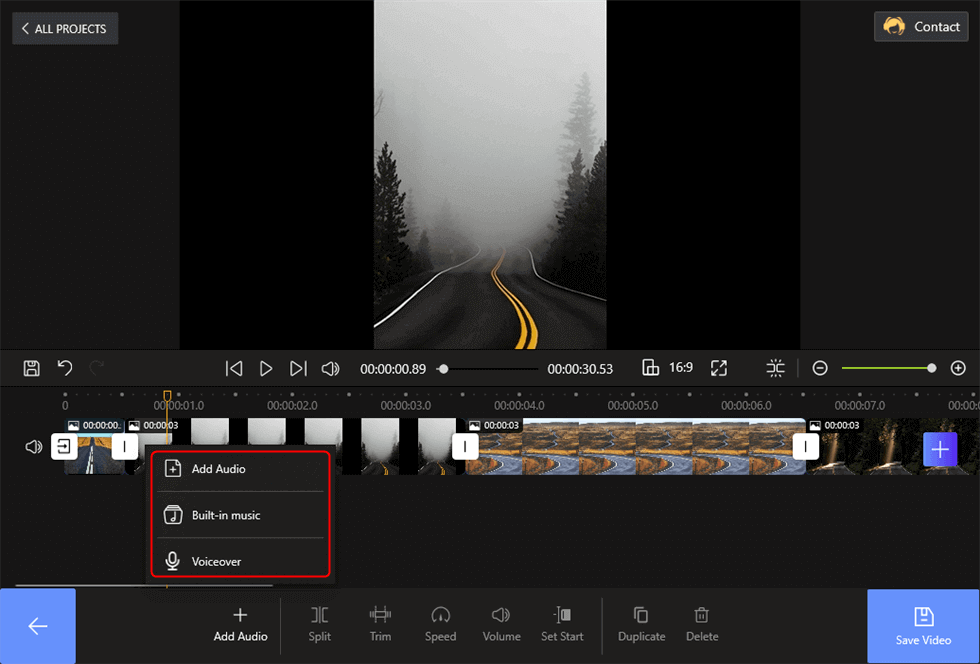Click the playback progress slider handle
980x664 pixels.
coord(443,369)
